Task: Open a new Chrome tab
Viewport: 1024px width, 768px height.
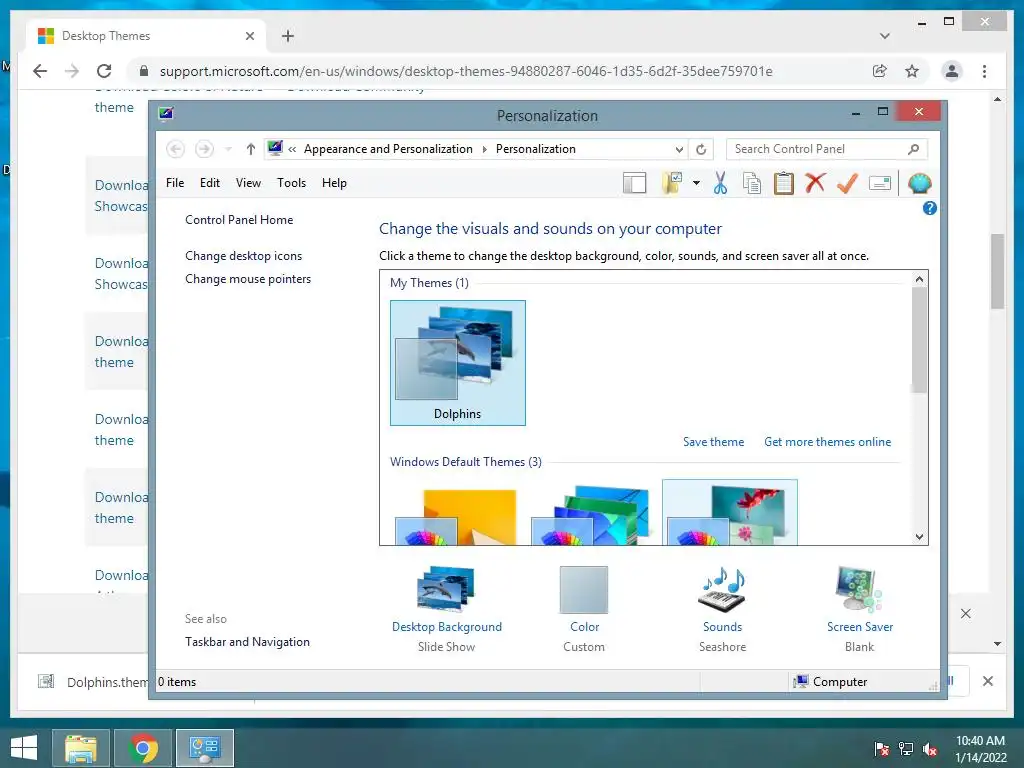Action: coord(288,36)
